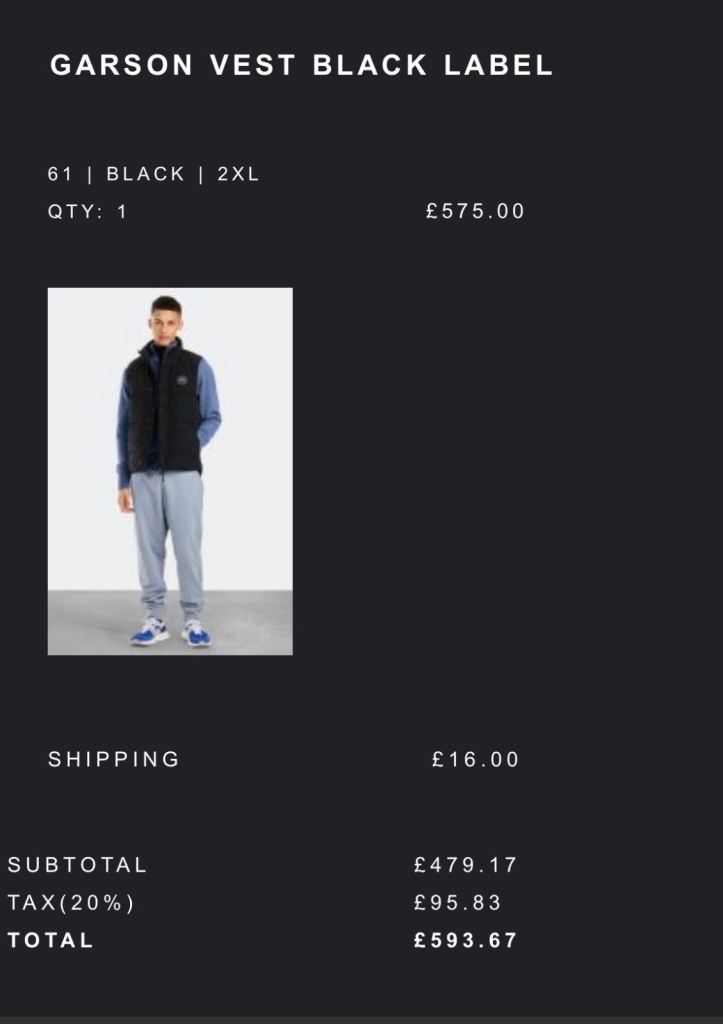Click the QTY: 1 label

pos(88,212)
